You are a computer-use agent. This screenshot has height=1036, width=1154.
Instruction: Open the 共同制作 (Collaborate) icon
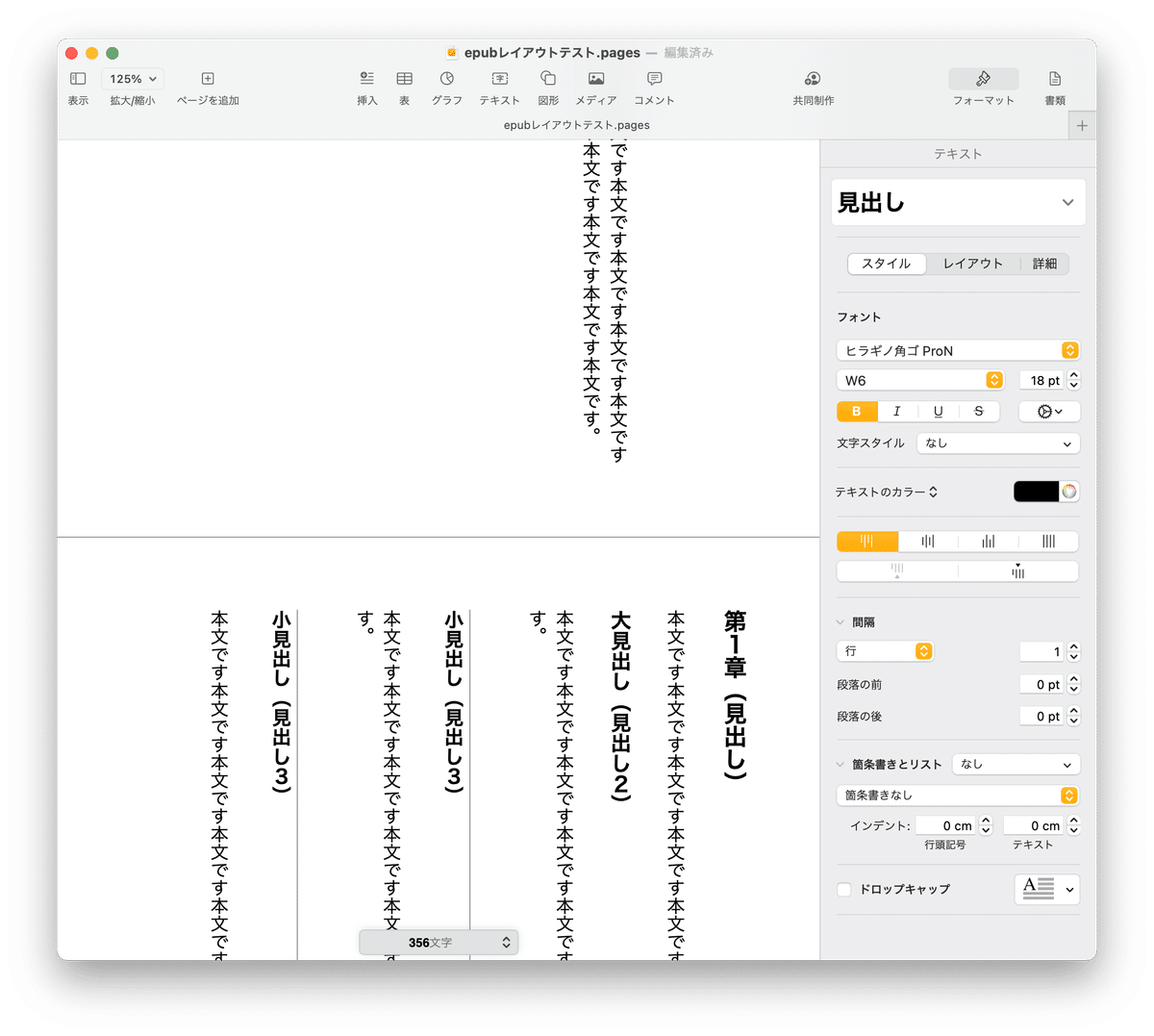pyautogui.click(x=813, y=88)
